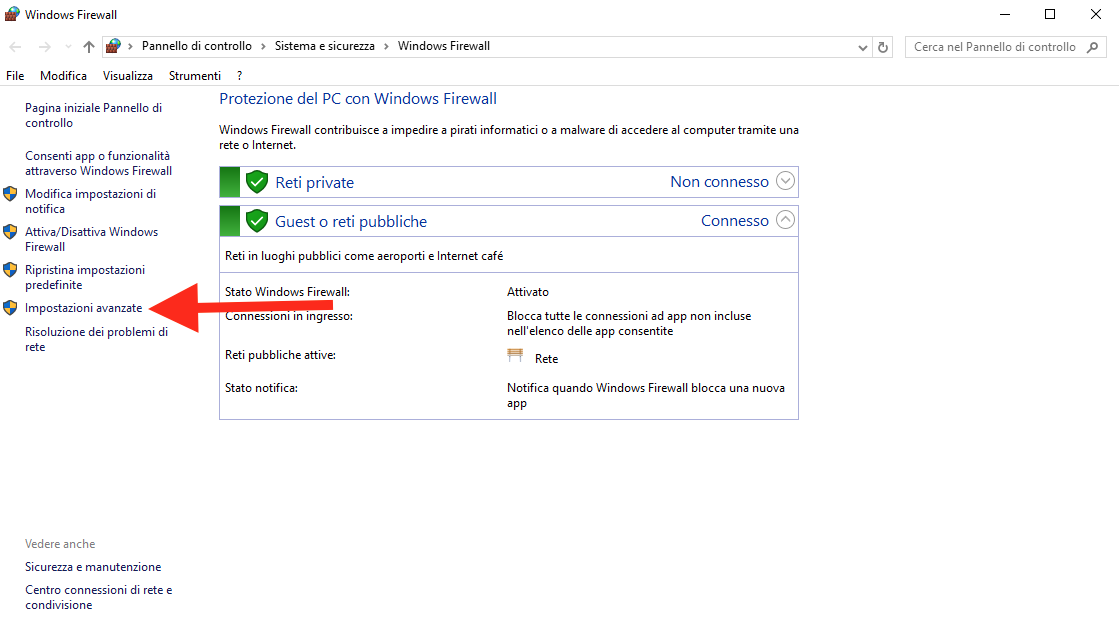Open Modifica impostazioni di notifica
The width and height of the screenshot is (1119, 630).
91,201
